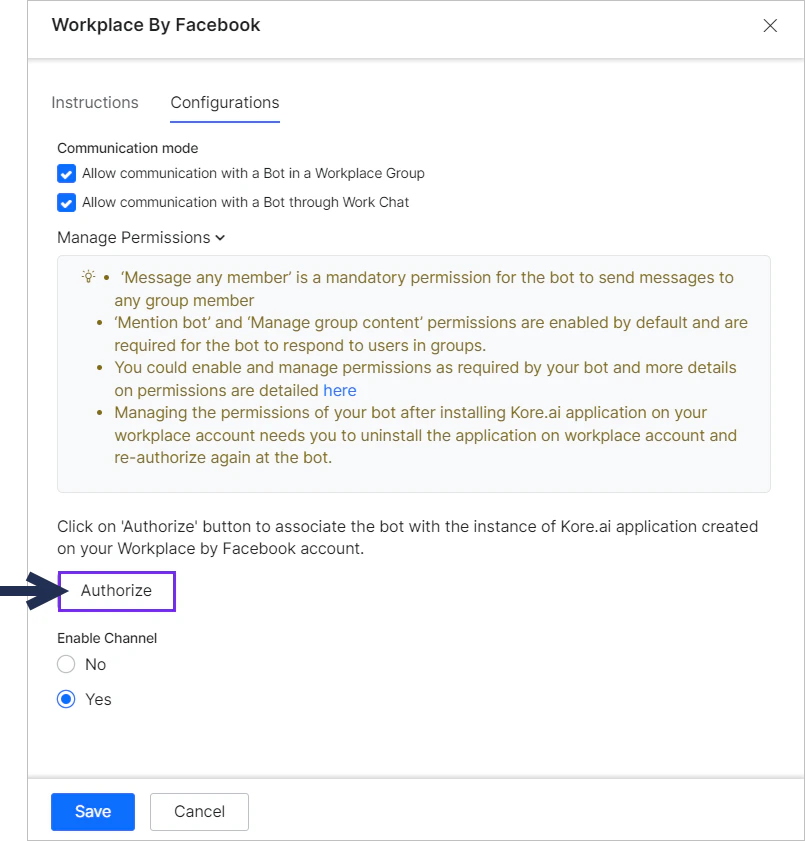The width and height of the screenshot is (805, 841).
Task: Close the Workplace By Facebook dialog
Action: (770, 25)
